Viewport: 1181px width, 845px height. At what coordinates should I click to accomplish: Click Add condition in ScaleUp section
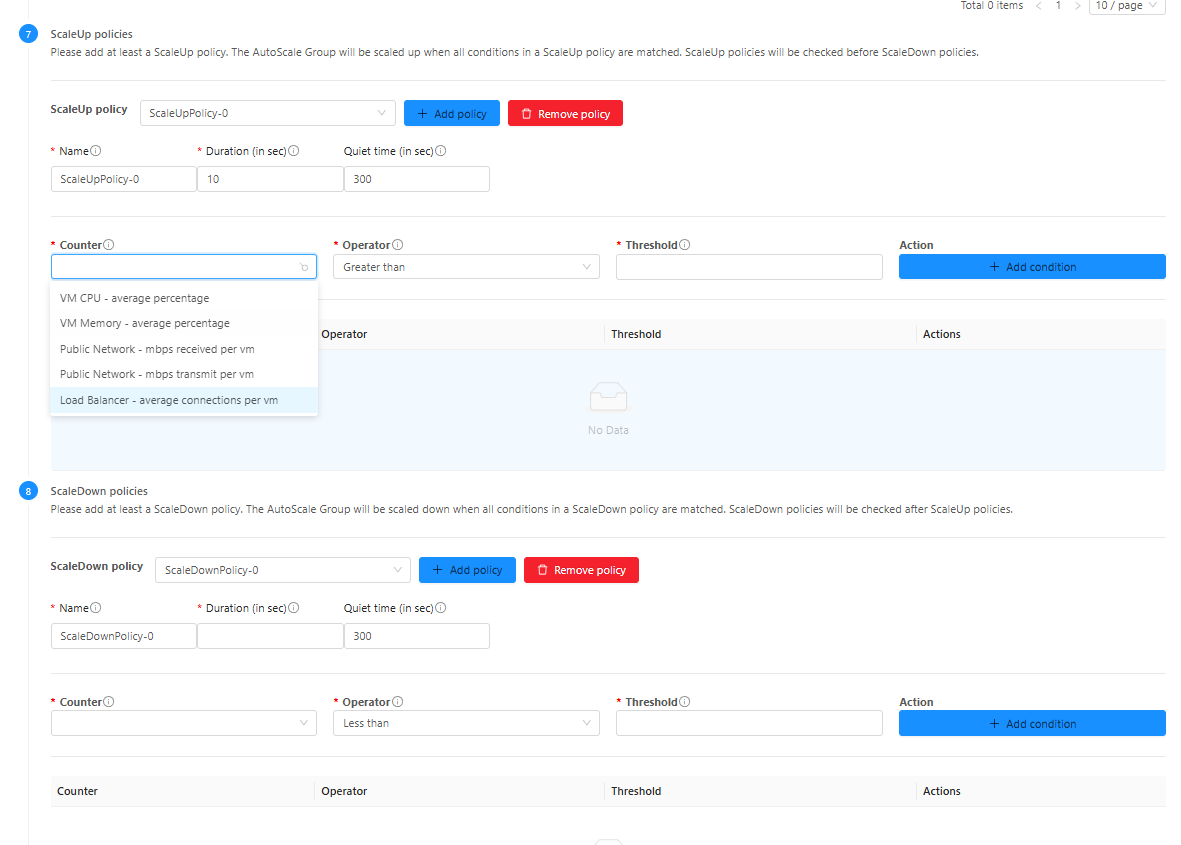click(1032, 267)
